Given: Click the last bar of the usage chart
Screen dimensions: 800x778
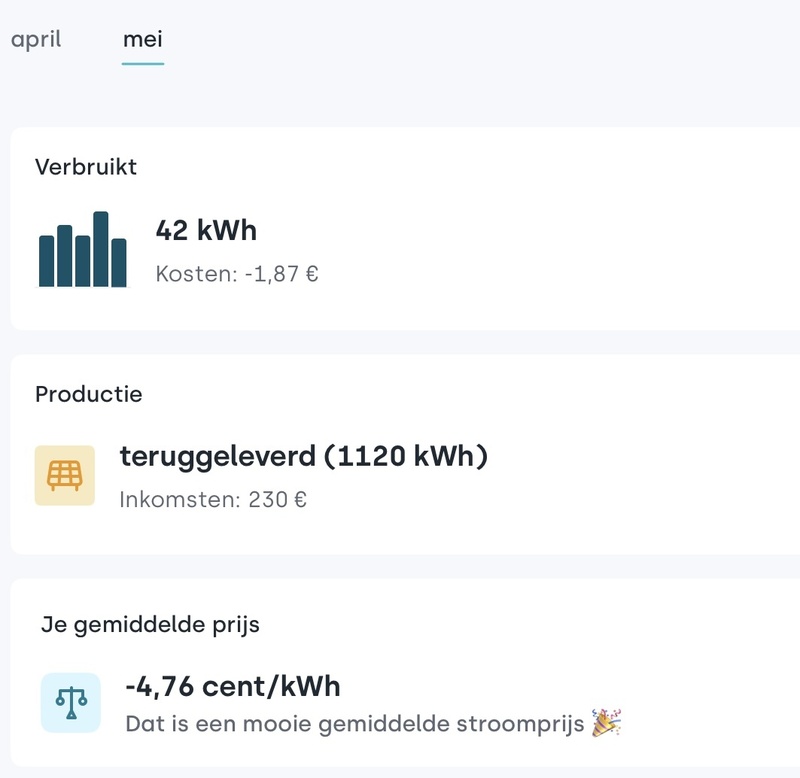Looking at the screenshot, I should point(119,264).
